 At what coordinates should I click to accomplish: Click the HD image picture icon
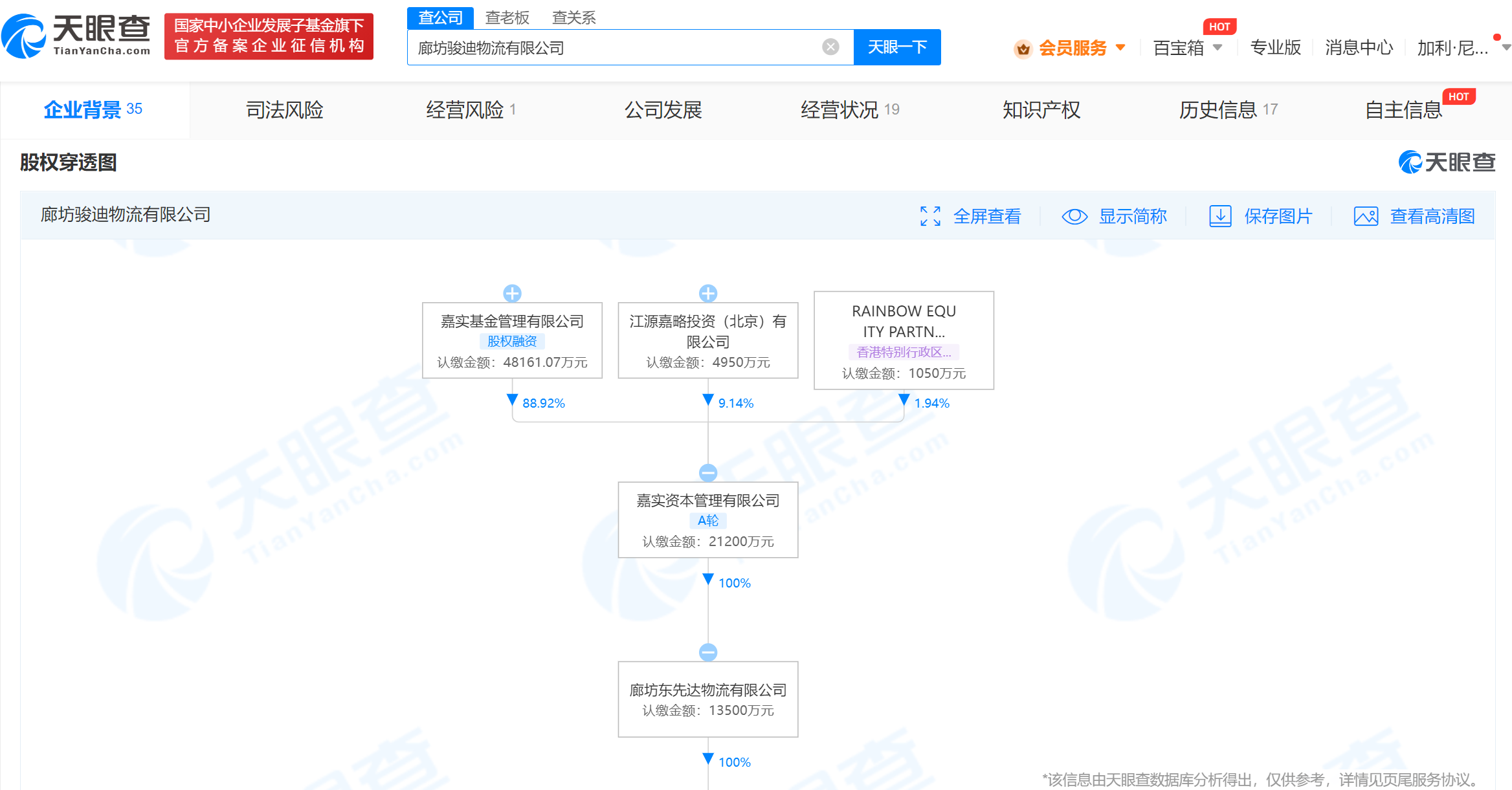pyautogui.click(x=1366, y=216)
